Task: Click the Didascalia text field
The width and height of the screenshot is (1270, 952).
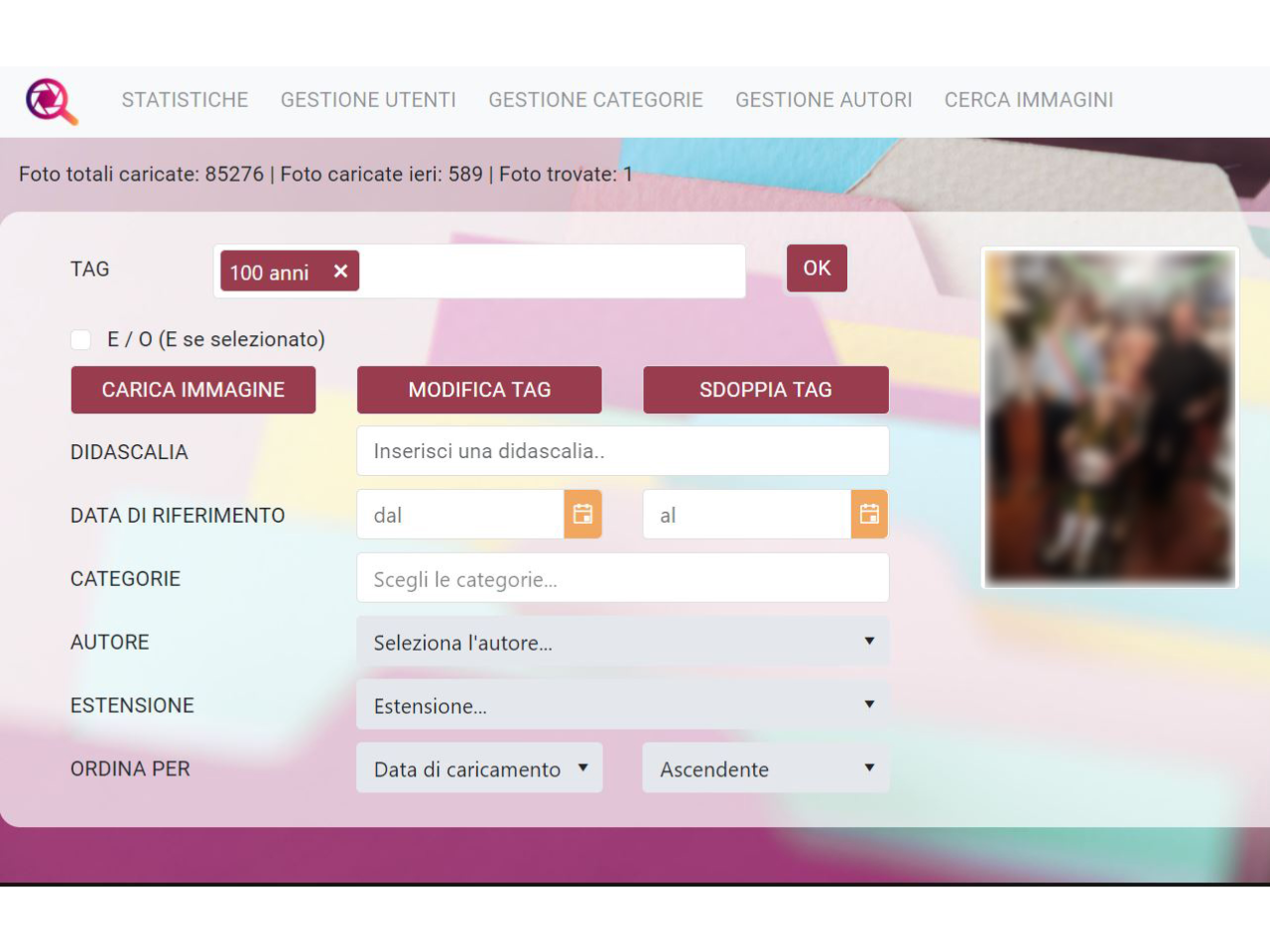Action: pos(622,451)
